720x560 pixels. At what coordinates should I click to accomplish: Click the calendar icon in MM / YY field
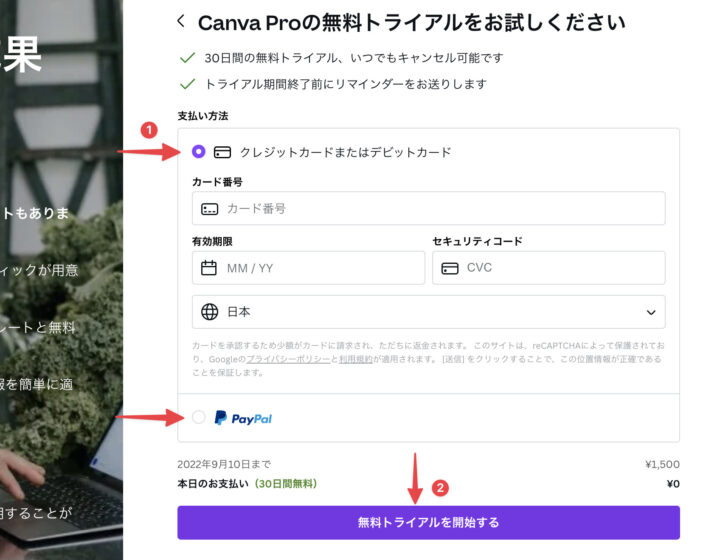(x=209, y=268)
